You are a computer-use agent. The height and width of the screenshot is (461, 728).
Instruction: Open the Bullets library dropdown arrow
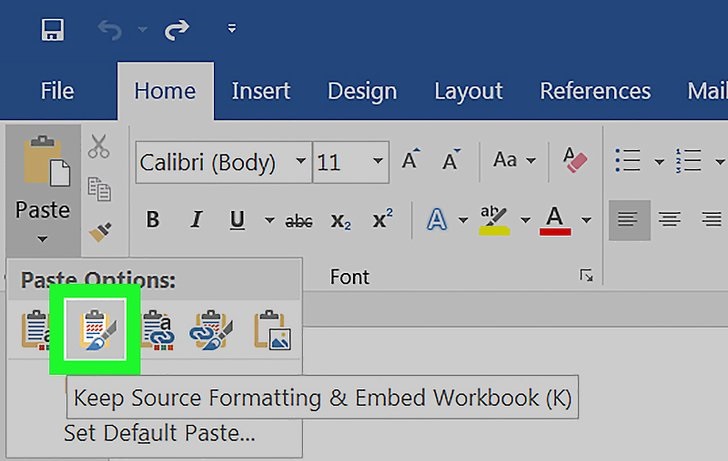pyautogui.click(x=658, y=162)
